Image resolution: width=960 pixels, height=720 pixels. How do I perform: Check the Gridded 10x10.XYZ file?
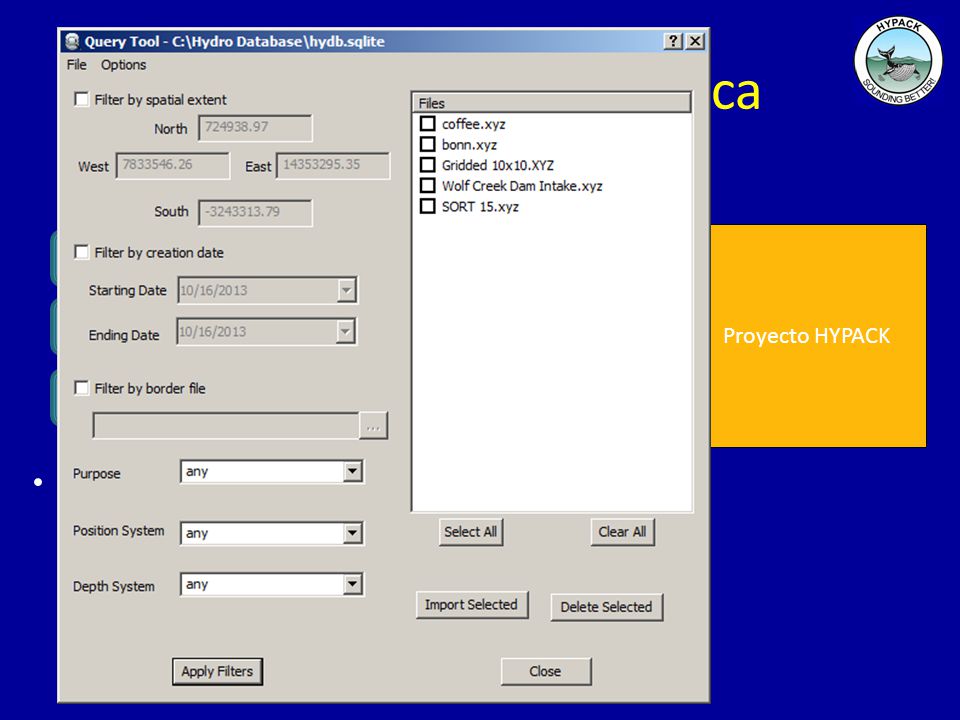click(x=427, y=165)
